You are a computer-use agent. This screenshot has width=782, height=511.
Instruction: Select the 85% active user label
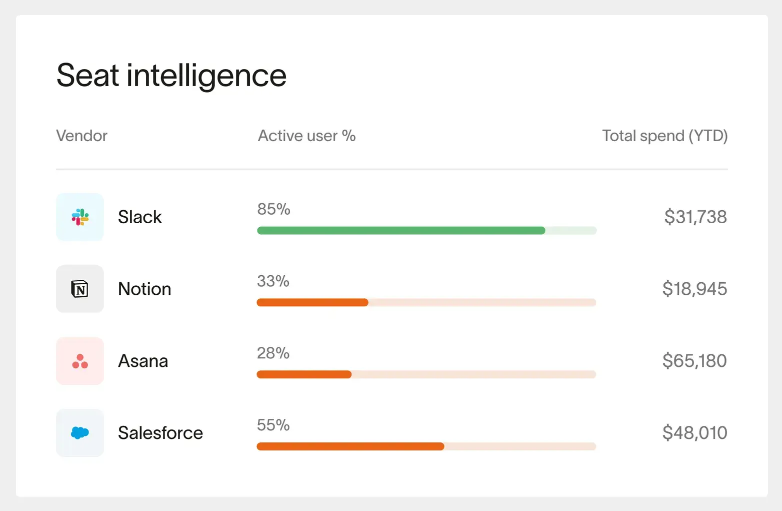pos(274,209)
